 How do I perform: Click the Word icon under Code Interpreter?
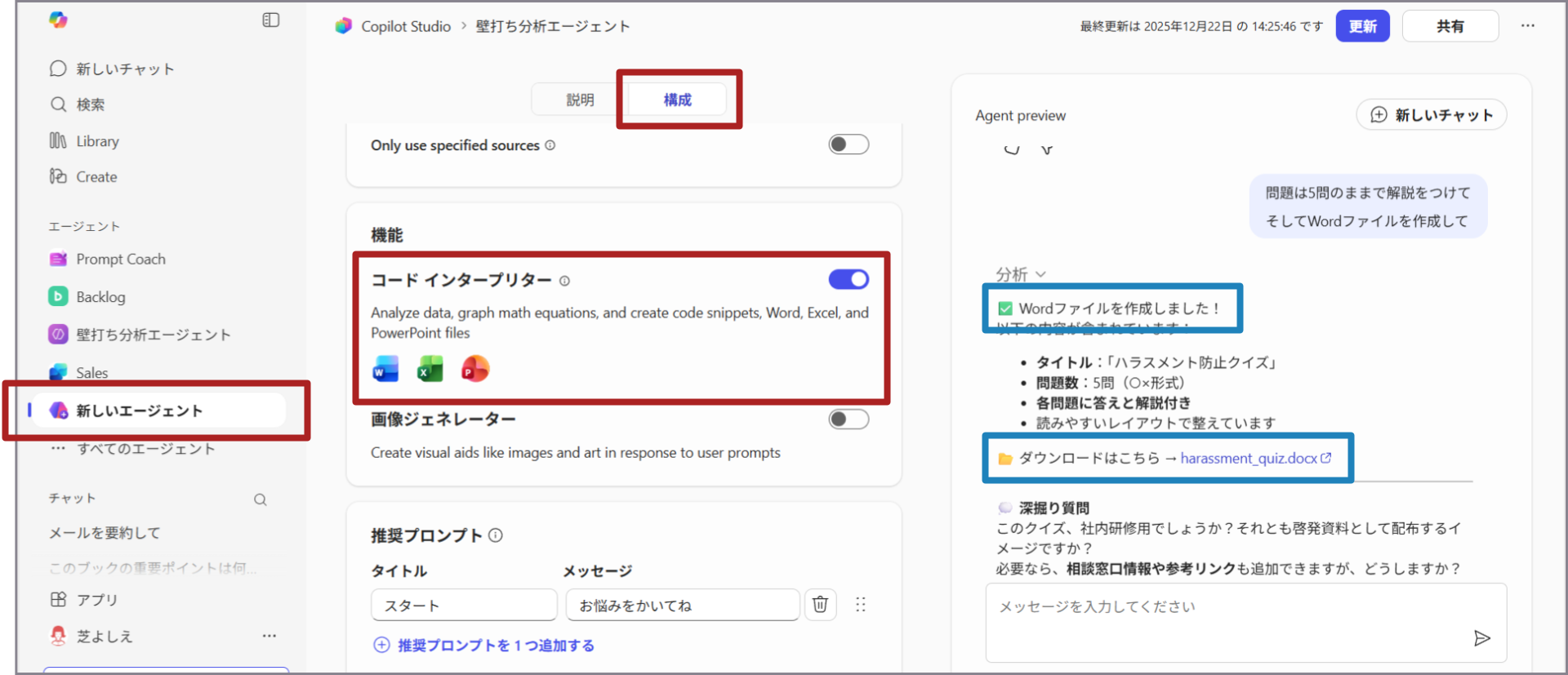[385, 369]
